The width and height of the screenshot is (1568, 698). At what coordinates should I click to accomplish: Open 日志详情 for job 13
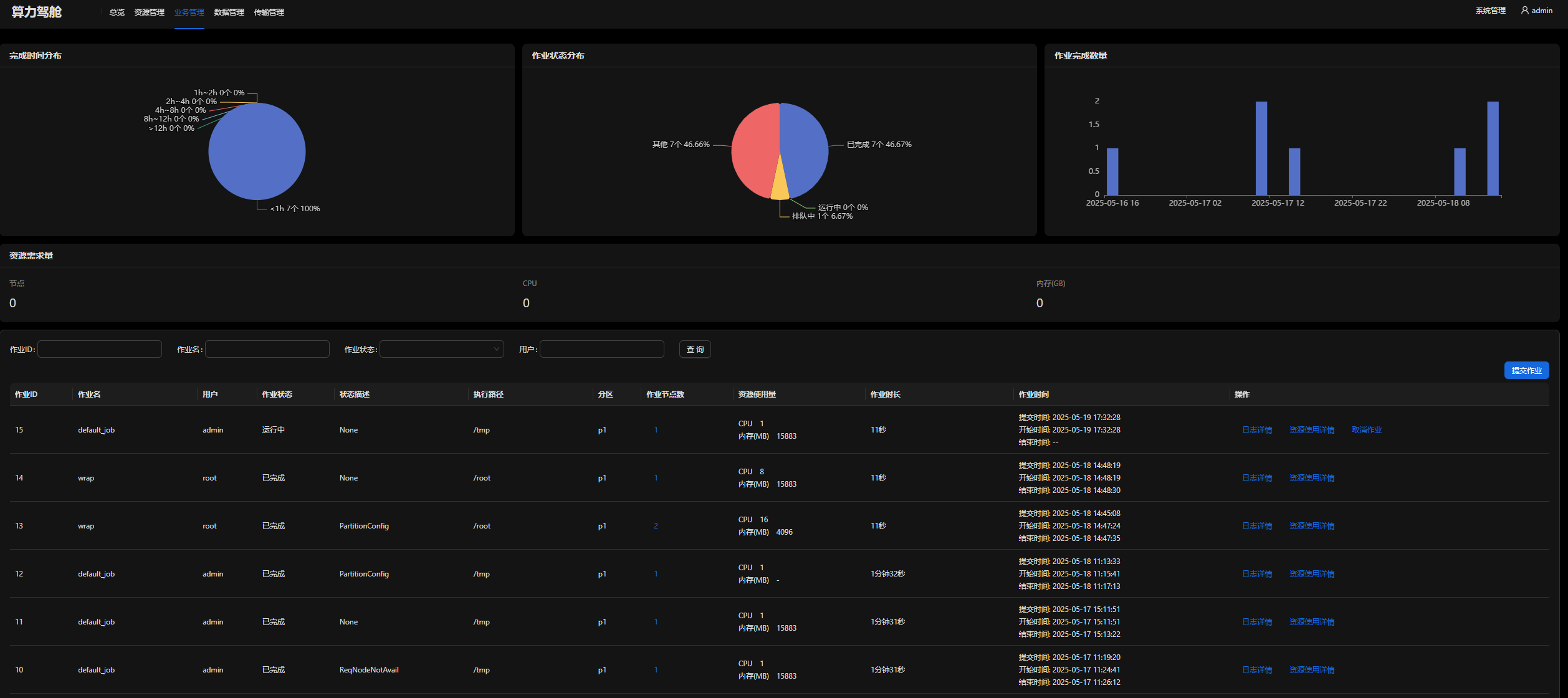1257,526
